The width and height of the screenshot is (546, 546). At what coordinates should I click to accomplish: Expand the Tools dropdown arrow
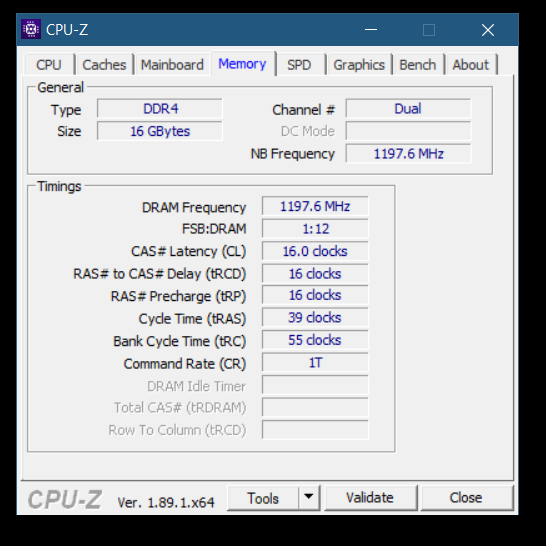309,497
